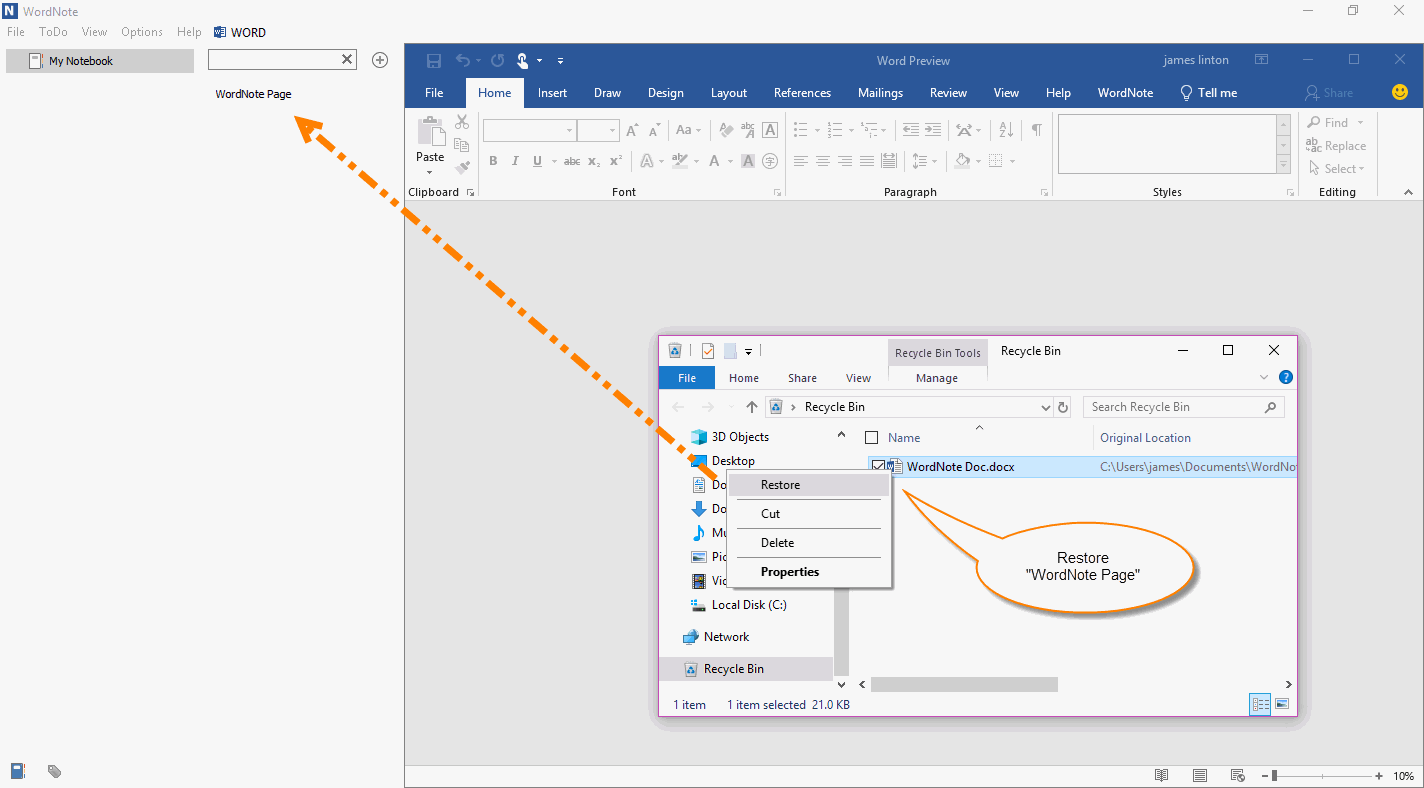Click the Save icon in Word's quick access toolbar
The image size is (1424, 788).
tap(433, 61)
